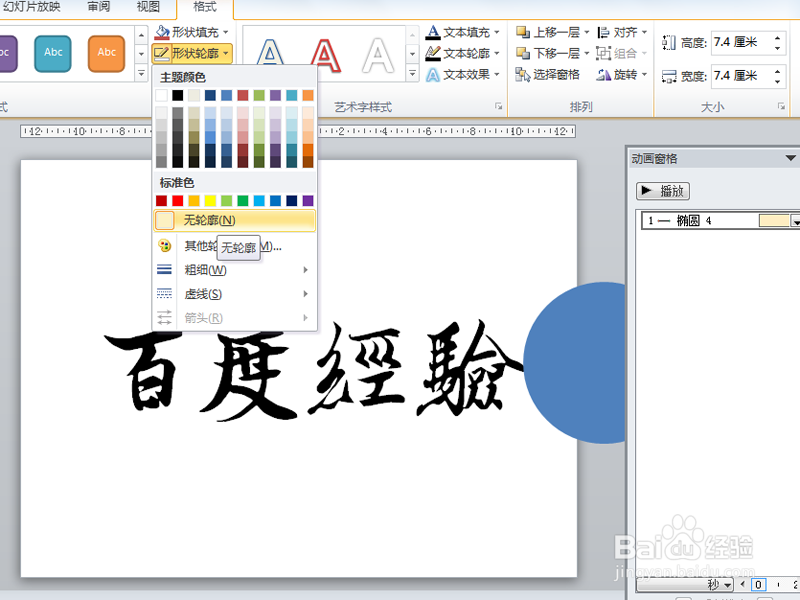Open Other Outline Colors (其他轮廓颜色) dialog

234,246
